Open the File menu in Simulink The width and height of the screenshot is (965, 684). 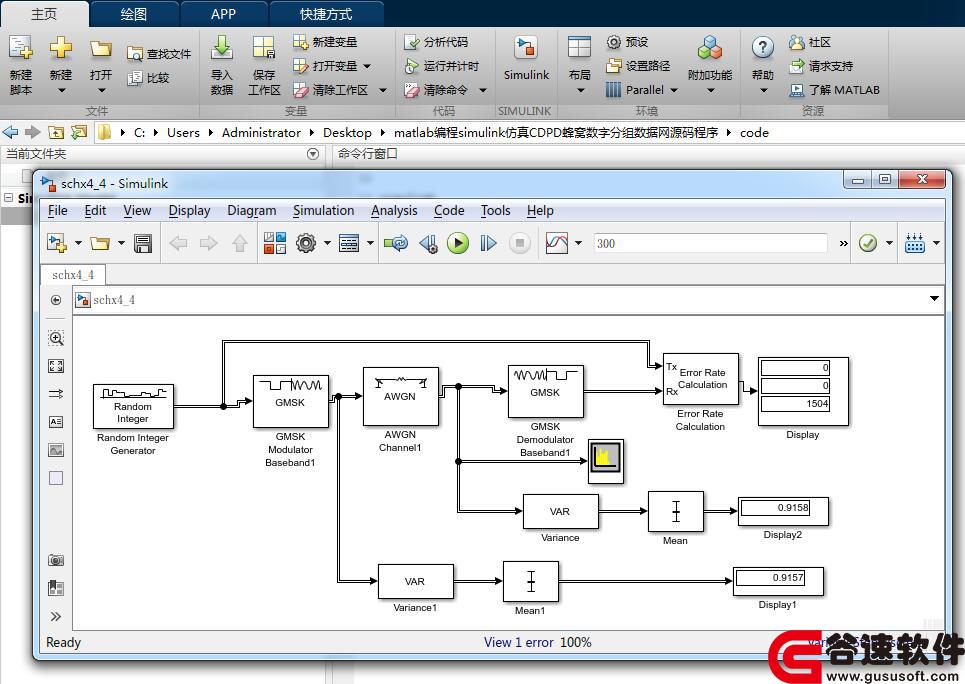57,211
